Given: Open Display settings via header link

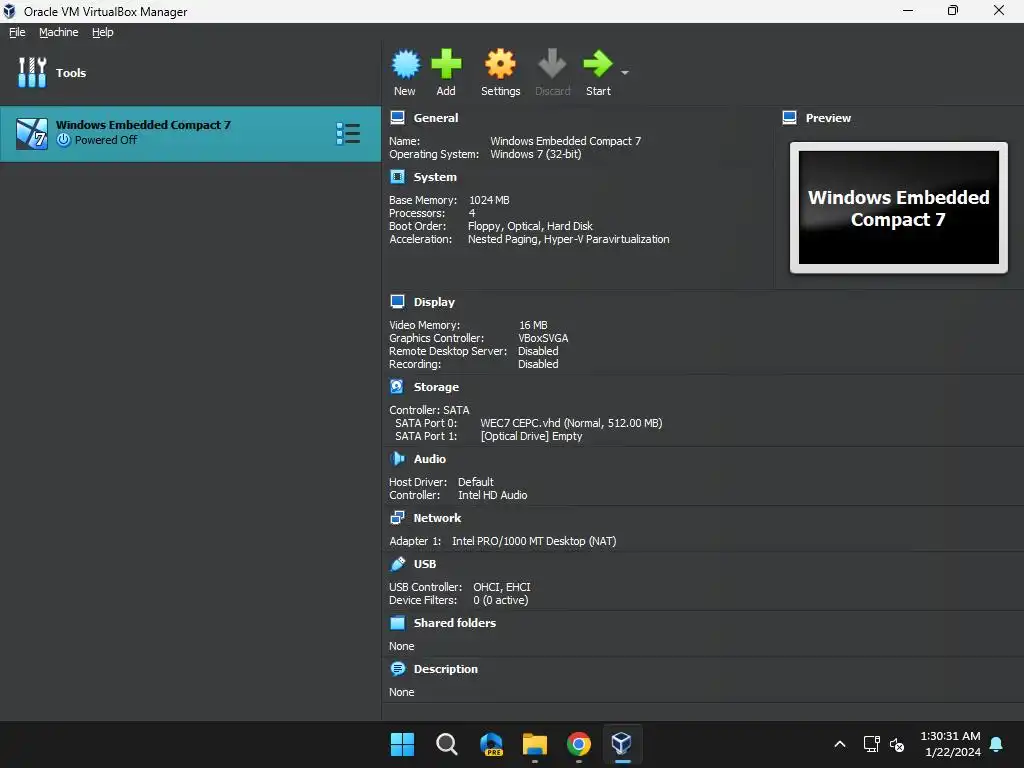Looking at the screenshot, I should tap(434, 302).
